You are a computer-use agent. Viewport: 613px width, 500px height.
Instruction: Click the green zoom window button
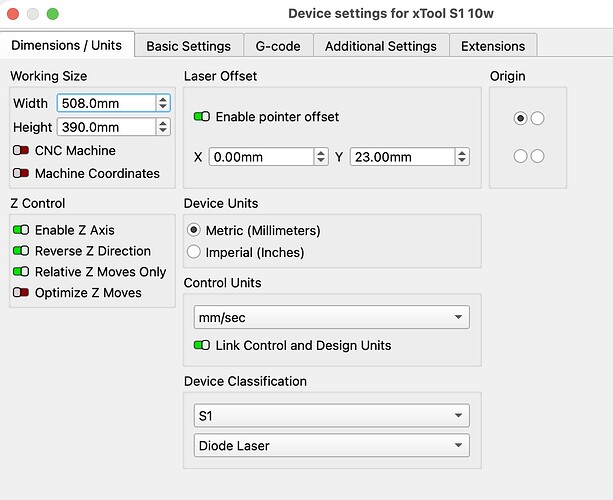pos(53,14)
